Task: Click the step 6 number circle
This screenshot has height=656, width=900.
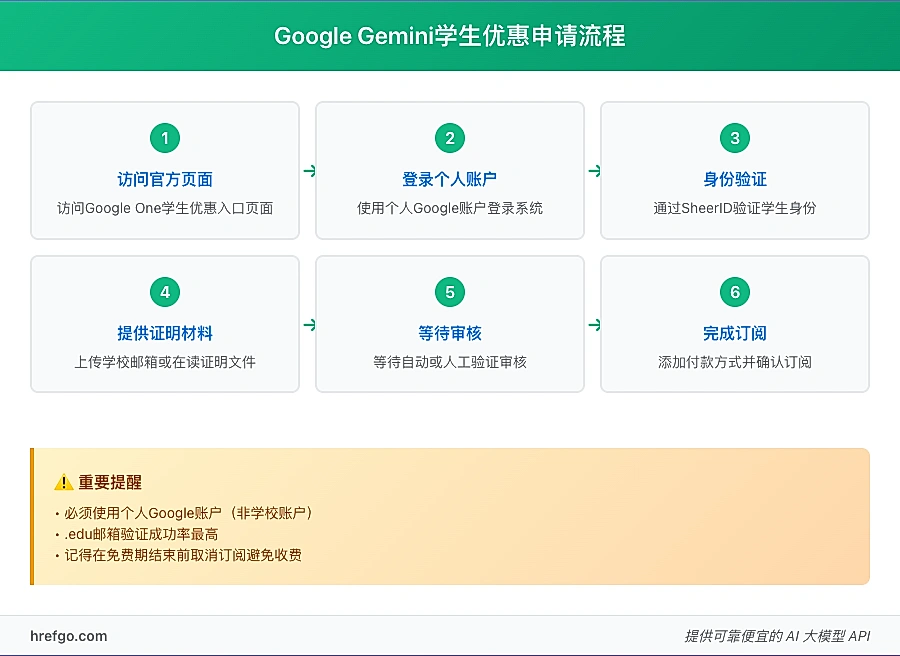Action: (735, 292)
